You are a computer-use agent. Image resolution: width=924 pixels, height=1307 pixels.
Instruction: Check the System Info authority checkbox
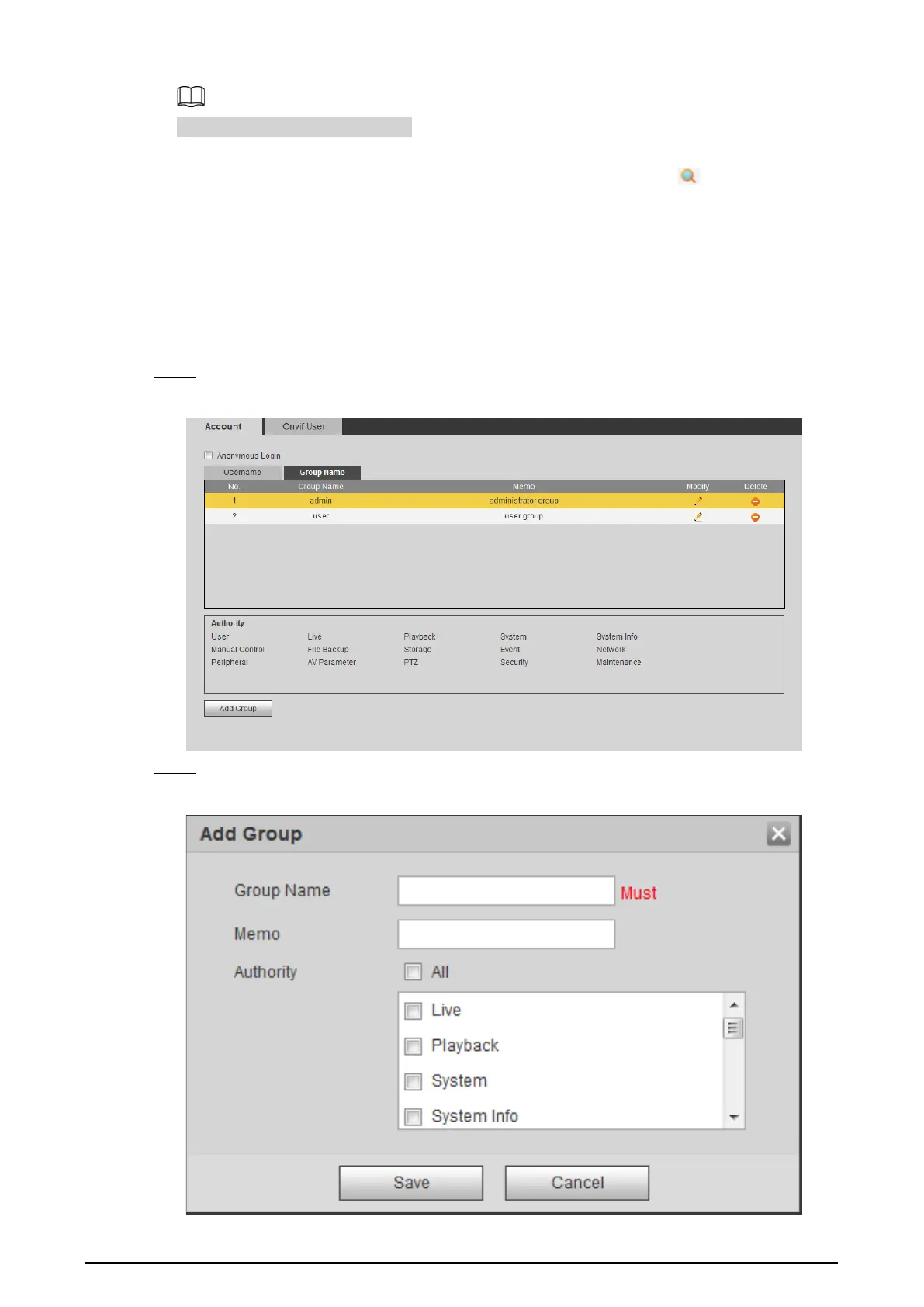414,1116
